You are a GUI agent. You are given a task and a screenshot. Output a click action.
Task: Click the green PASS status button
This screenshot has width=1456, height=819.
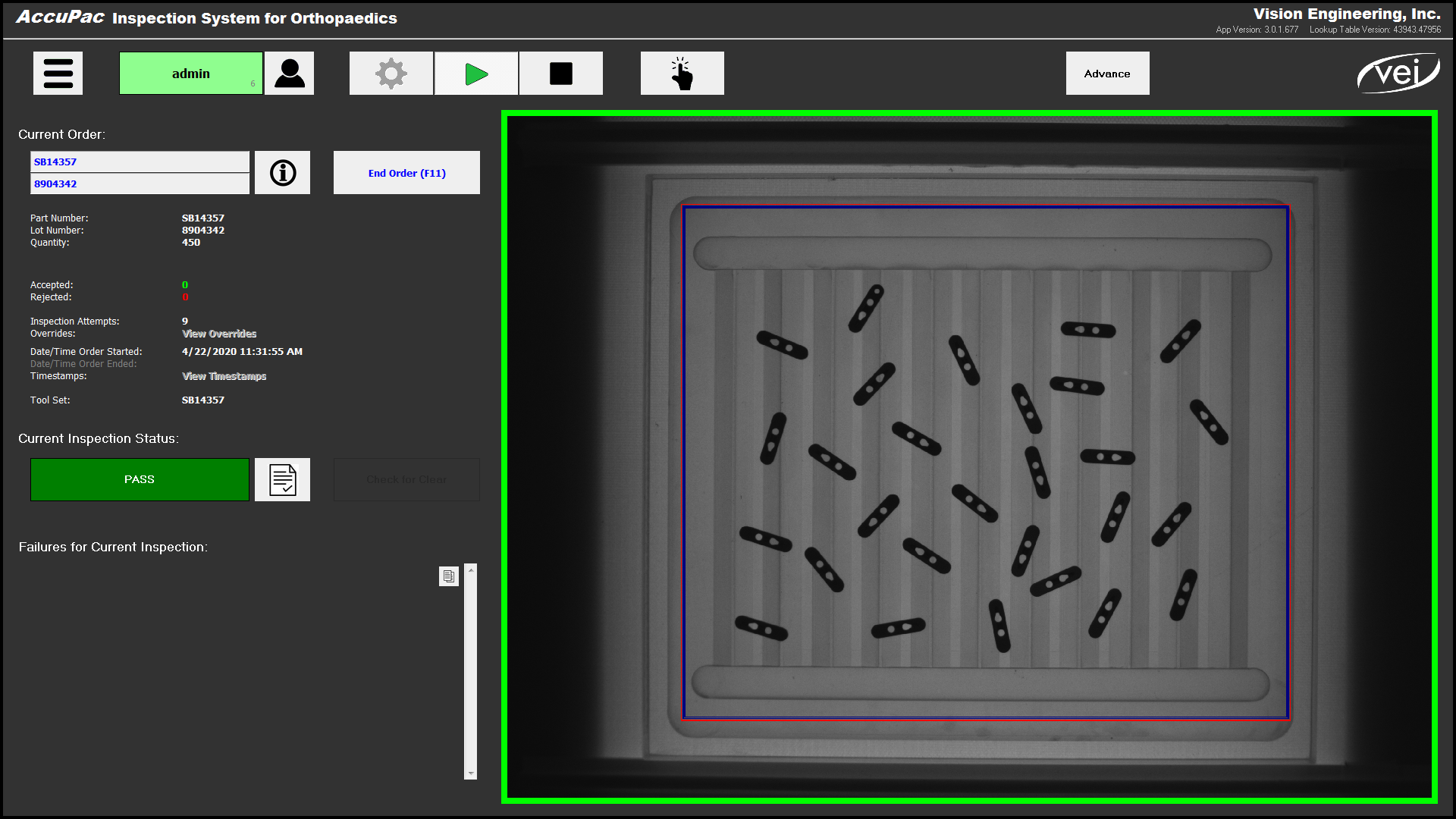pyautogui.click(x=140, y=479)
